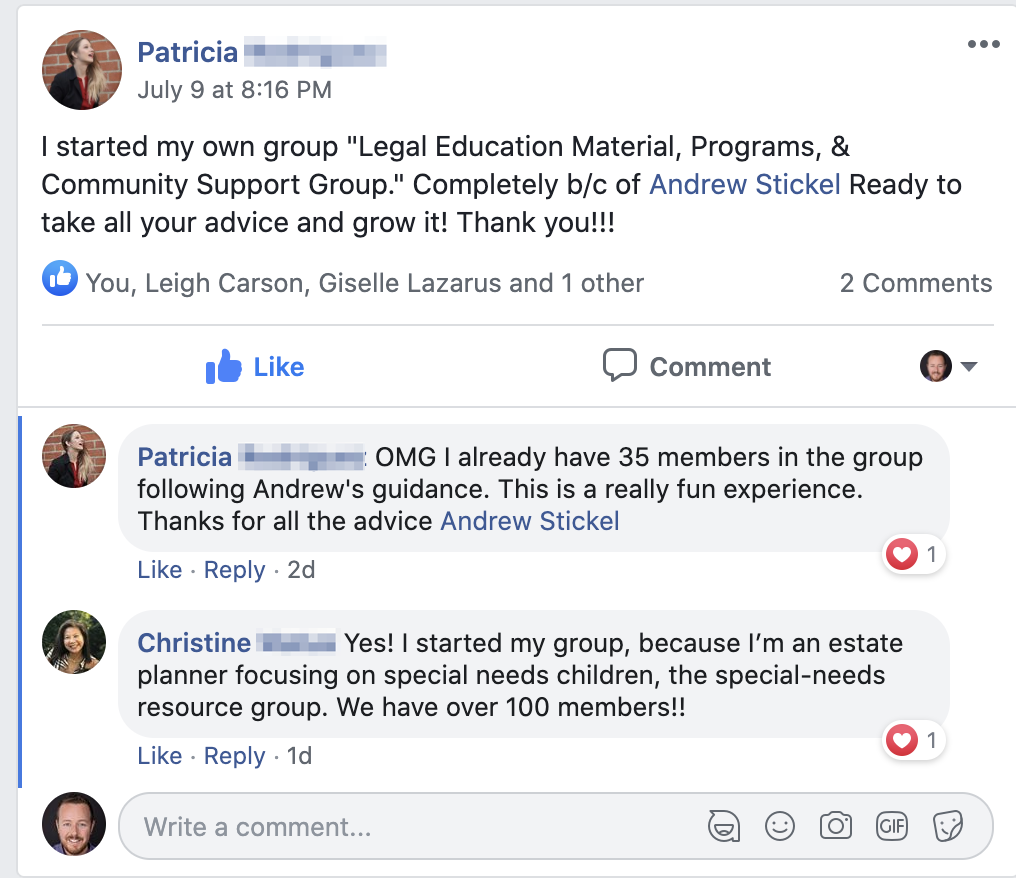Expand the 2 Comments count

(915, 284)
